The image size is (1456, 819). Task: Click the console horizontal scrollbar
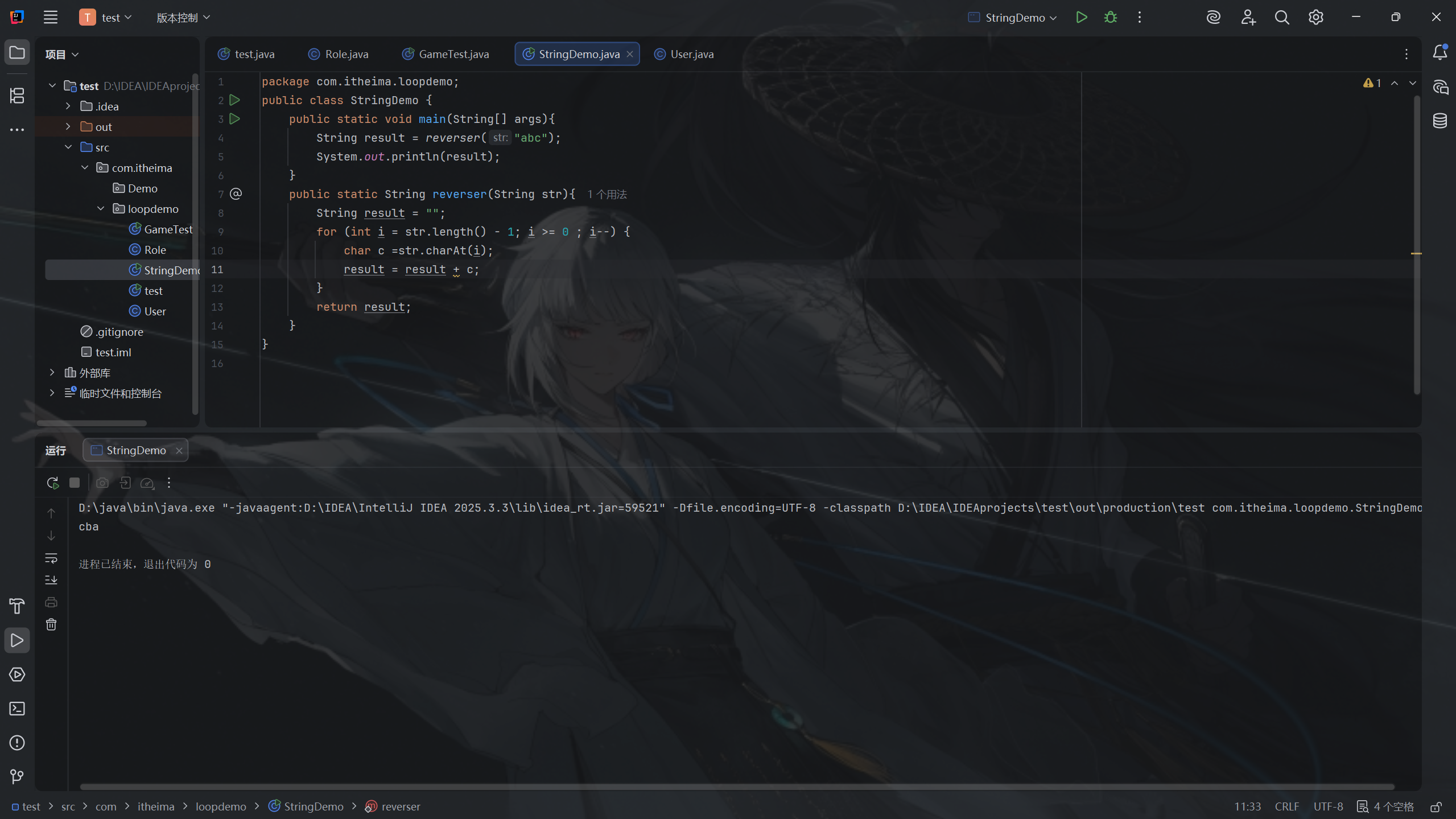tap(737, 787)
